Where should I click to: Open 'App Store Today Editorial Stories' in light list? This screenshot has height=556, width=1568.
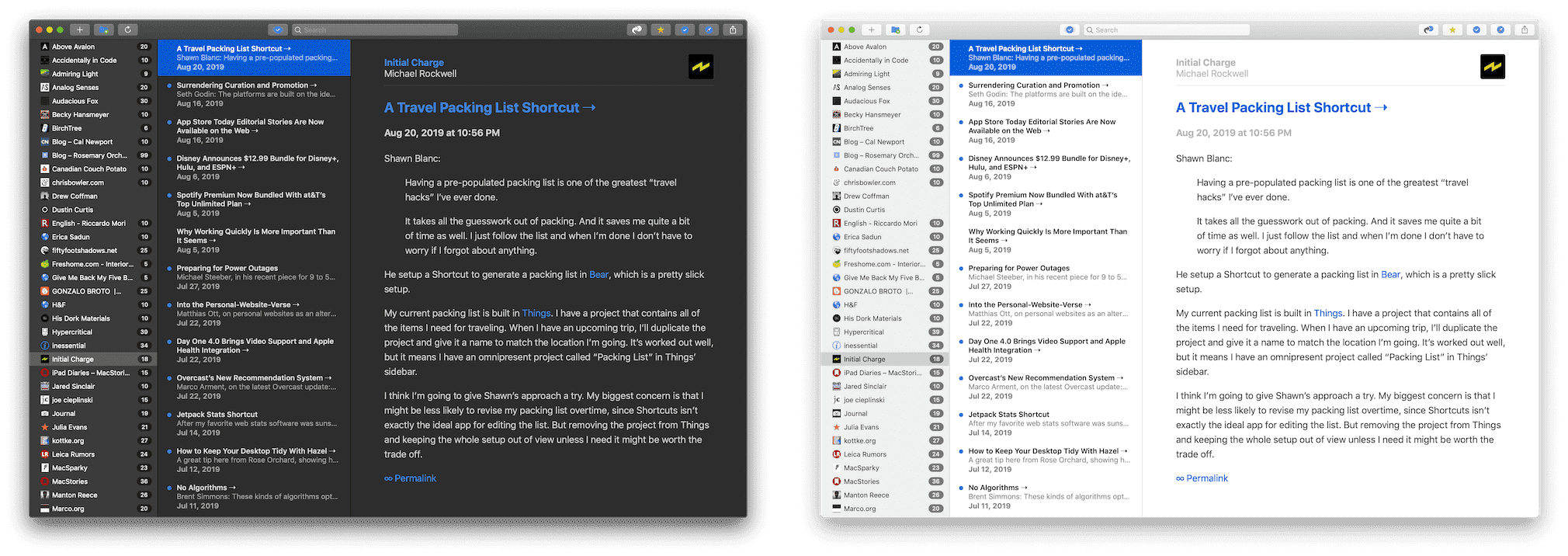(1046, 130)
